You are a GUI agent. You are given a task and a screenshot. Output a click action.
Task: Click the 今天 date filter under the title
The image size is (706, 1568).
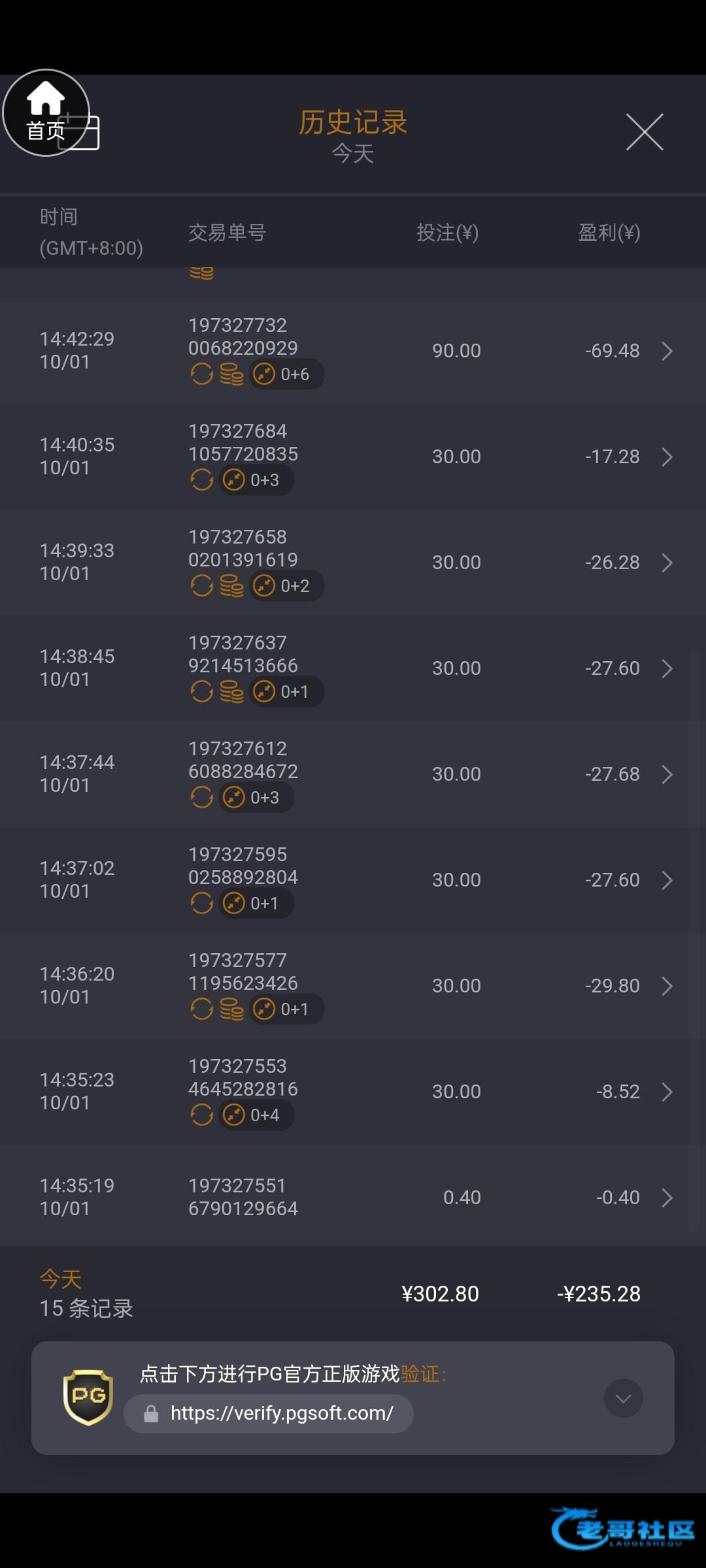pos(352,154)
